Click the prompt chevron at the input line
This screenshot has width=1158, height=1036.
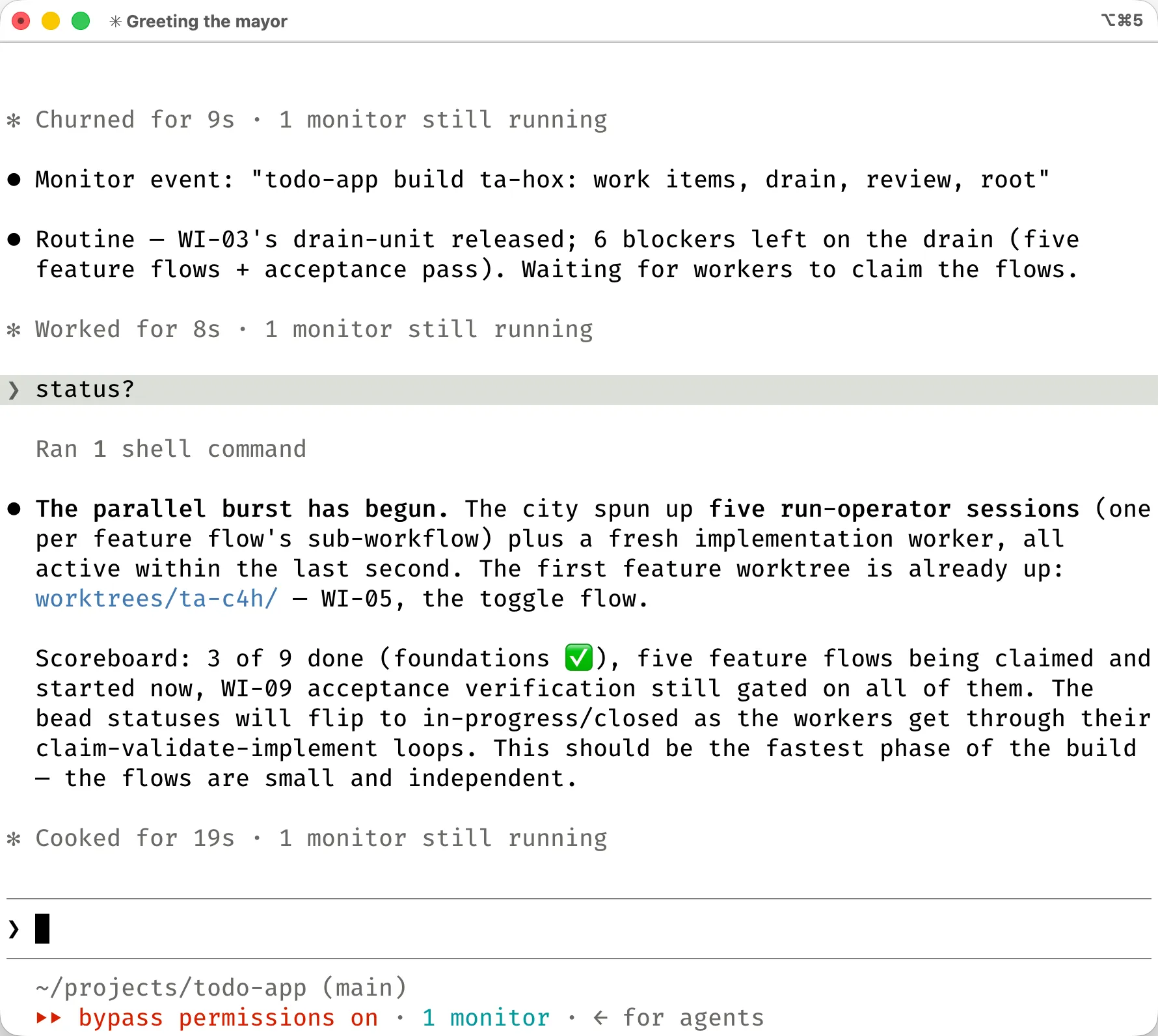pyautogui.click(x=14, y=929)
